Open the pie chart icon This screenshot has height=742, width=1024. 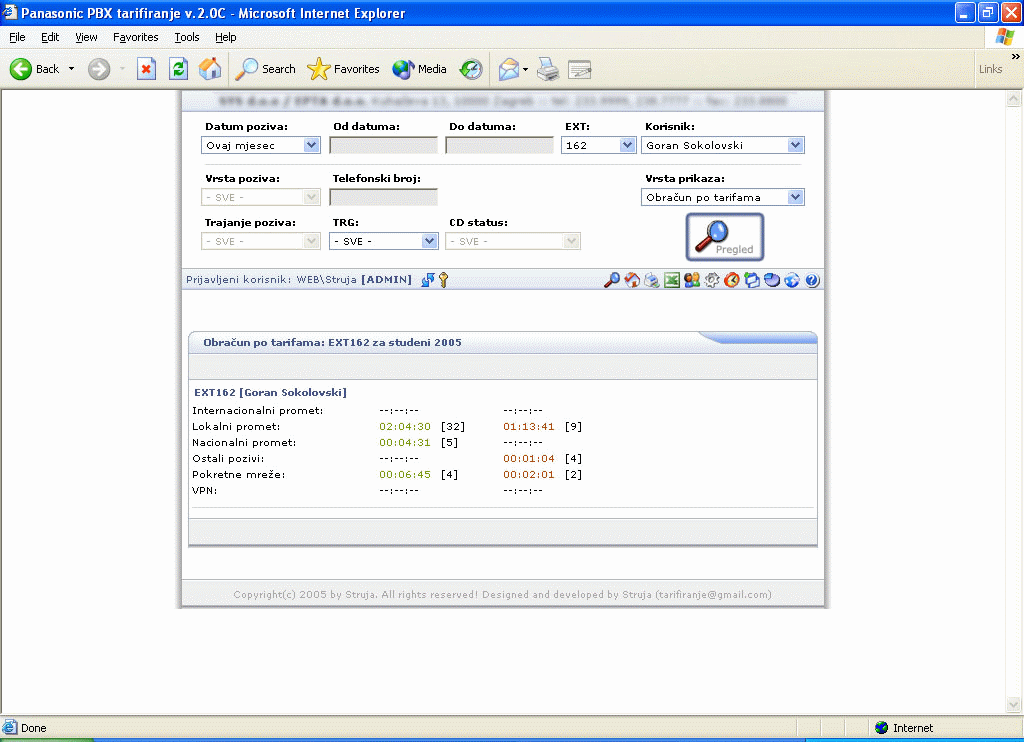772,280
